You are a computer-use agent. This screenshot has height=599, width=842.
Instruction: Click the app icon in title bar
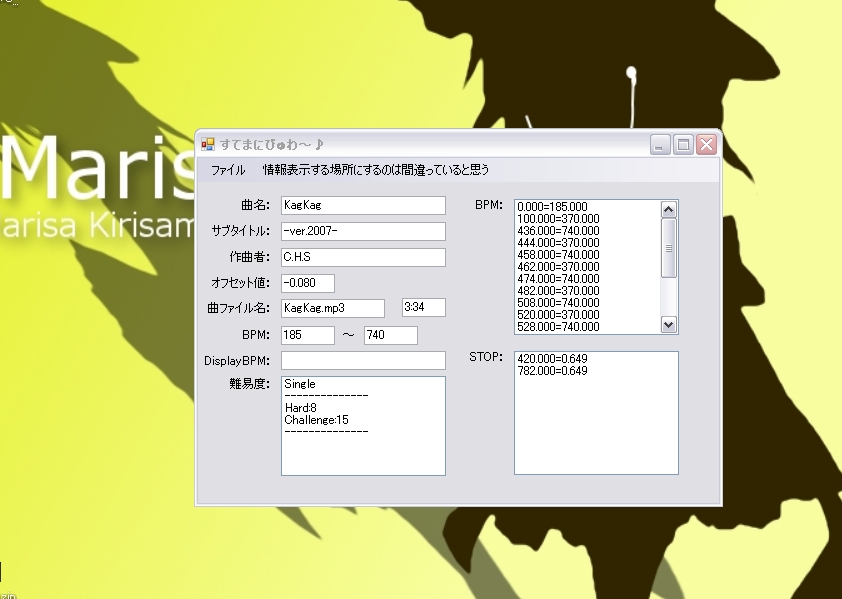click(208, 145)
